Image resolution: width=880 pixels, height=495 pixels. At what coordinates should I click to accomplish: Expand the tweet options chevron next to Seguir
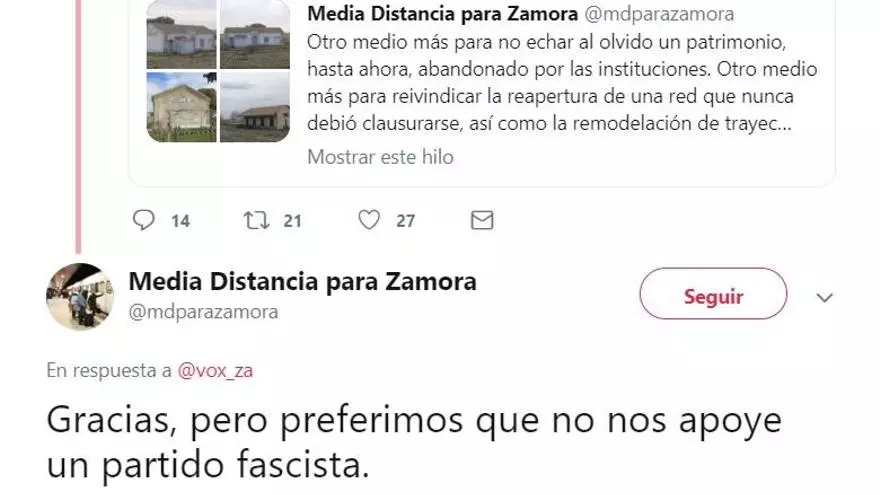824,297
